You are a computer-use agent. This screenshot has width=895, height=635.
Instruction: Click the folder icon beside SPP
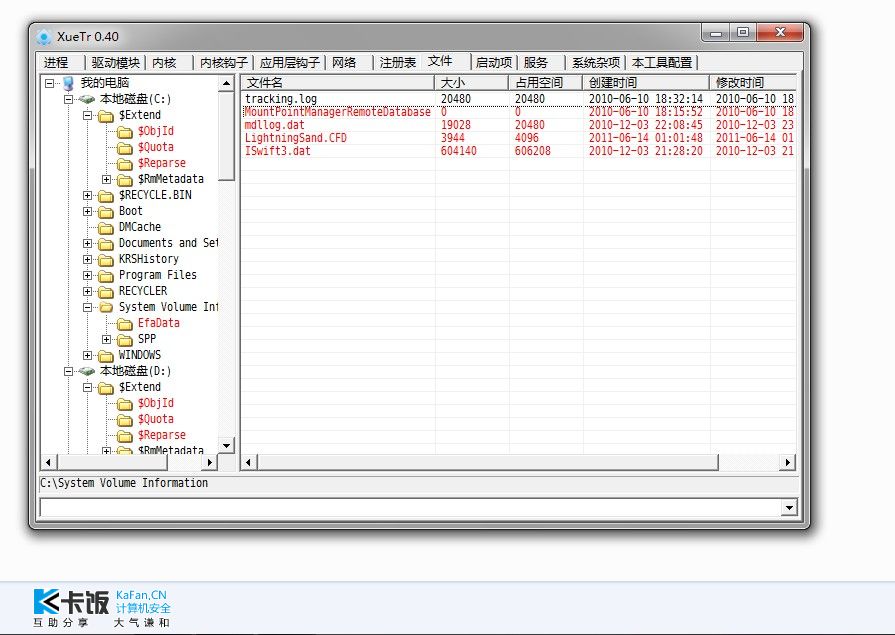(x=124, y=340)
